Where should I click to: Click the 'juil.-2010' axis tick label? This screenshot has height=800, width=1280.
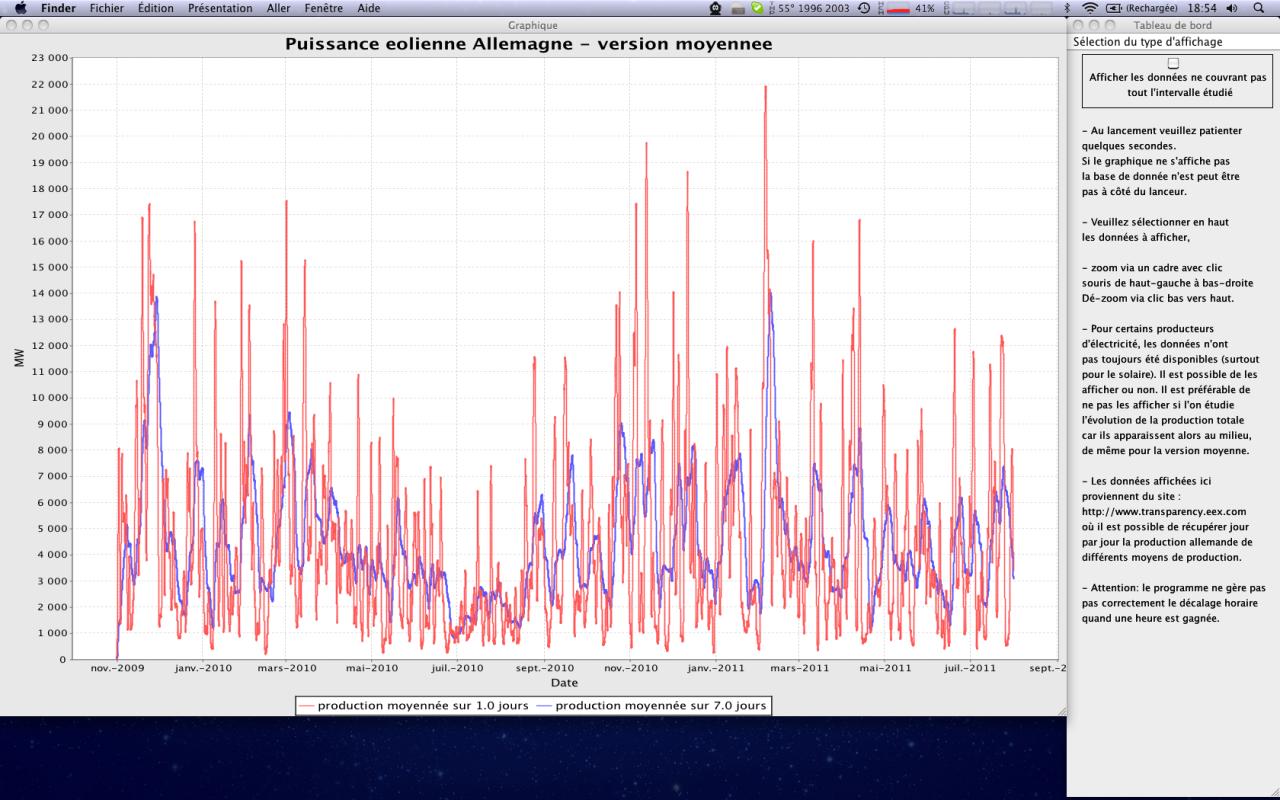[457, 668]
